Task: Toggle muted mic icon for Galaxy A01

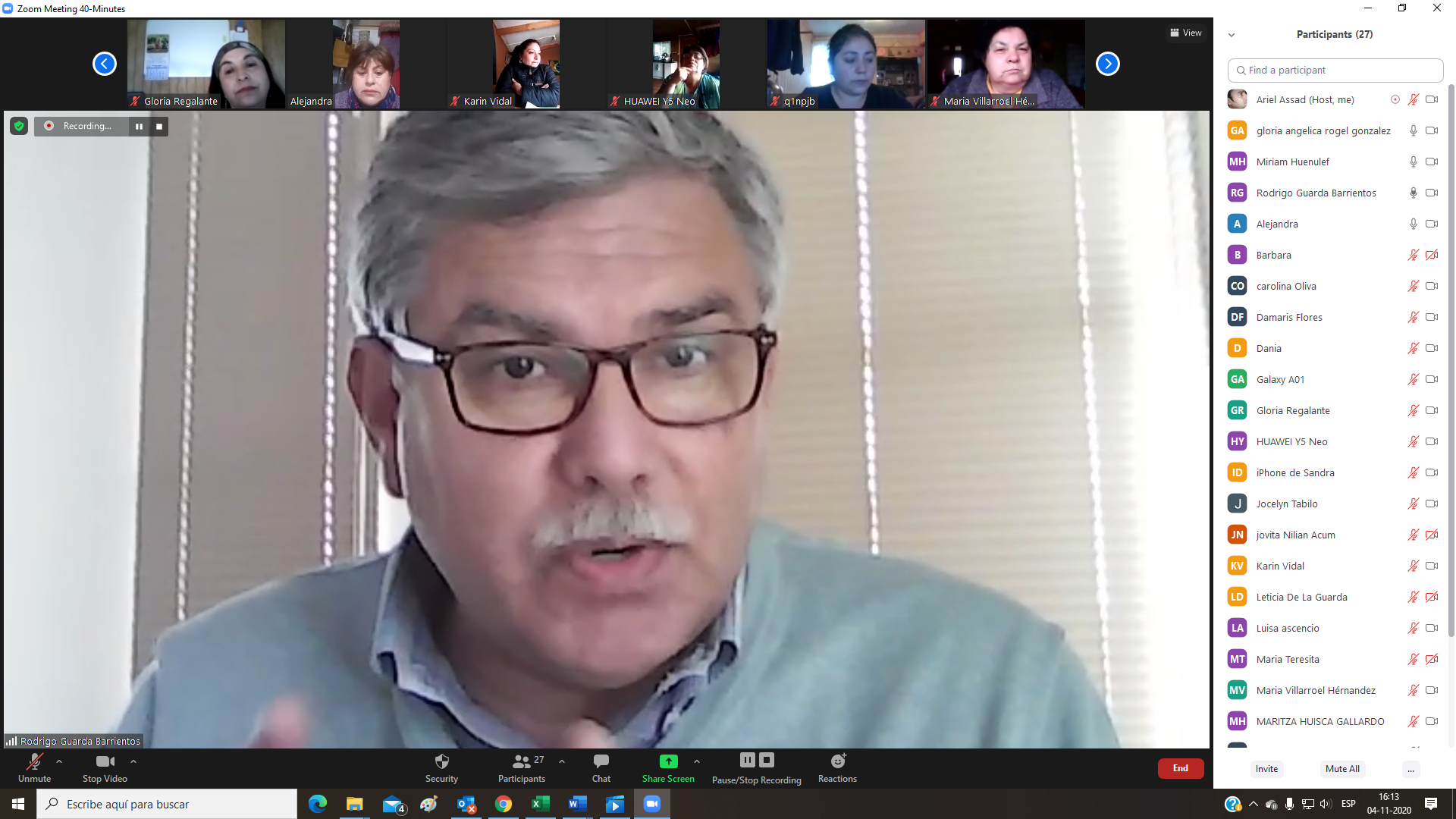Action: (x=1414, y=379)
